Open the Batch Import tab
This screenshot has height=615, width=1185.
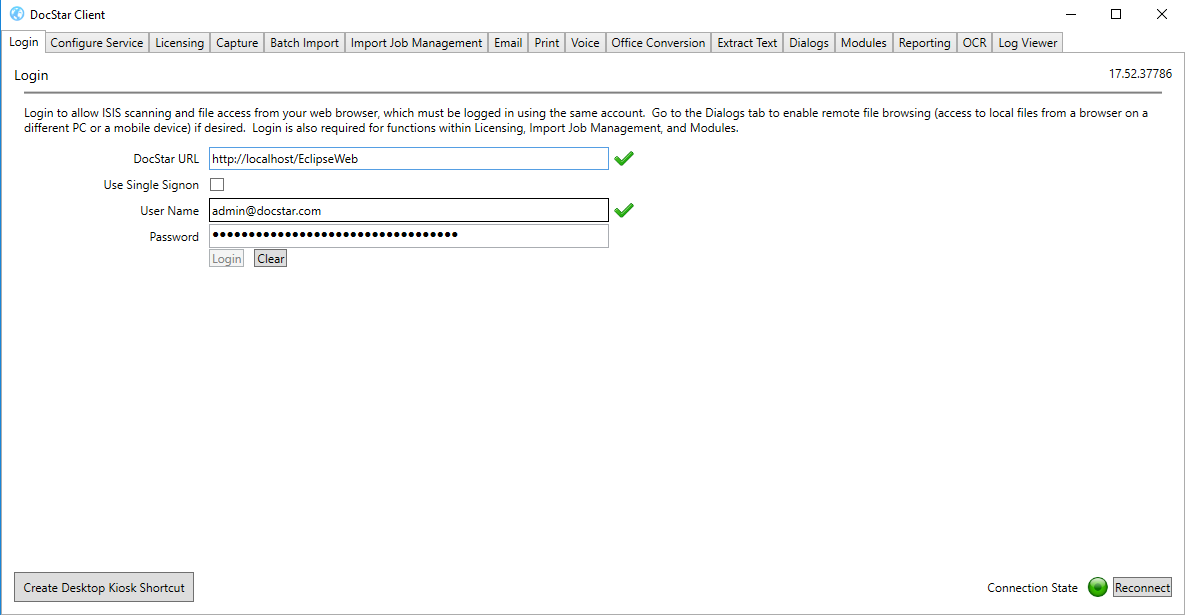[305, 43]
